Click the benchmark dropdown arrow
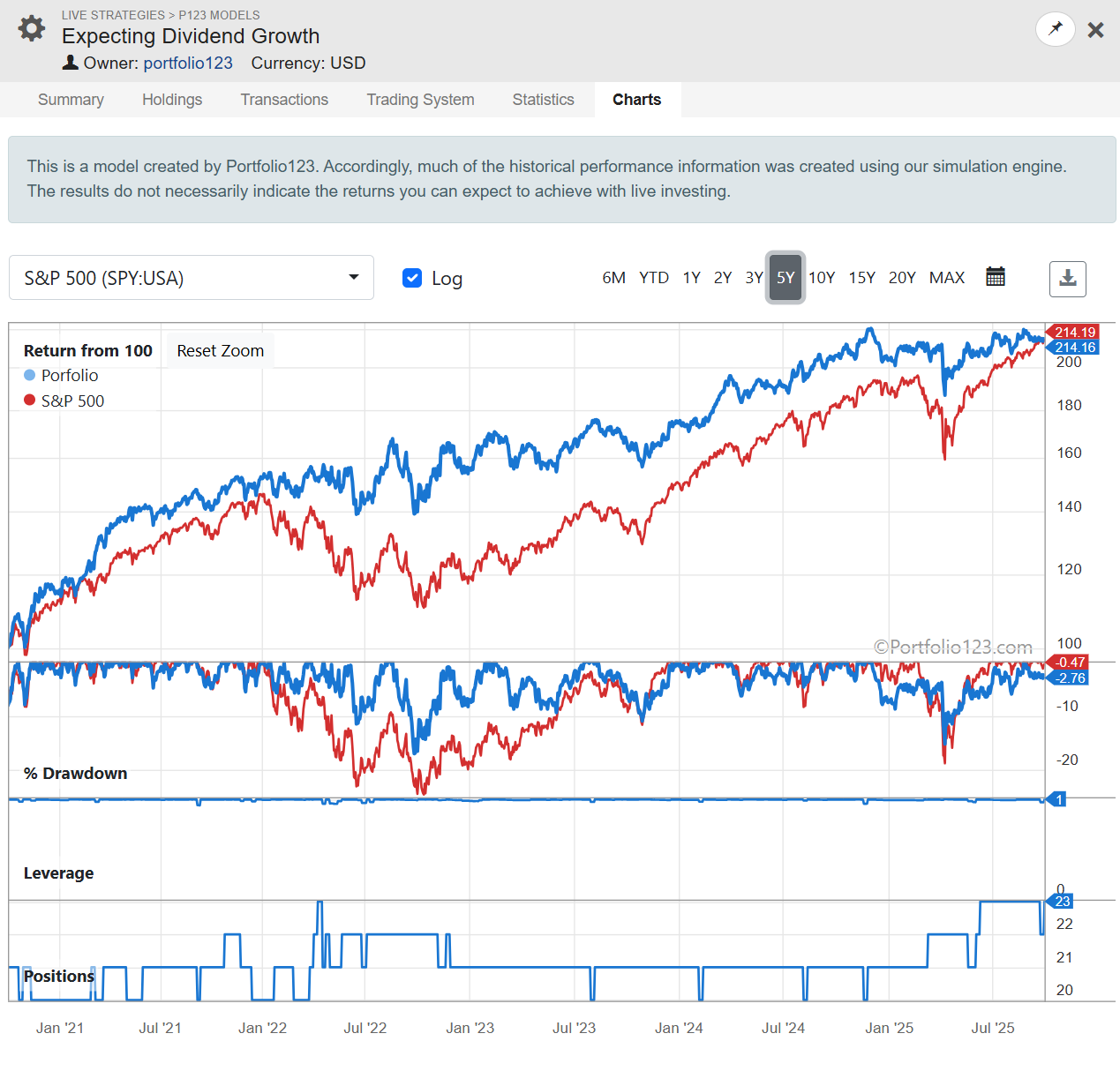 click(x=354, y=277)
